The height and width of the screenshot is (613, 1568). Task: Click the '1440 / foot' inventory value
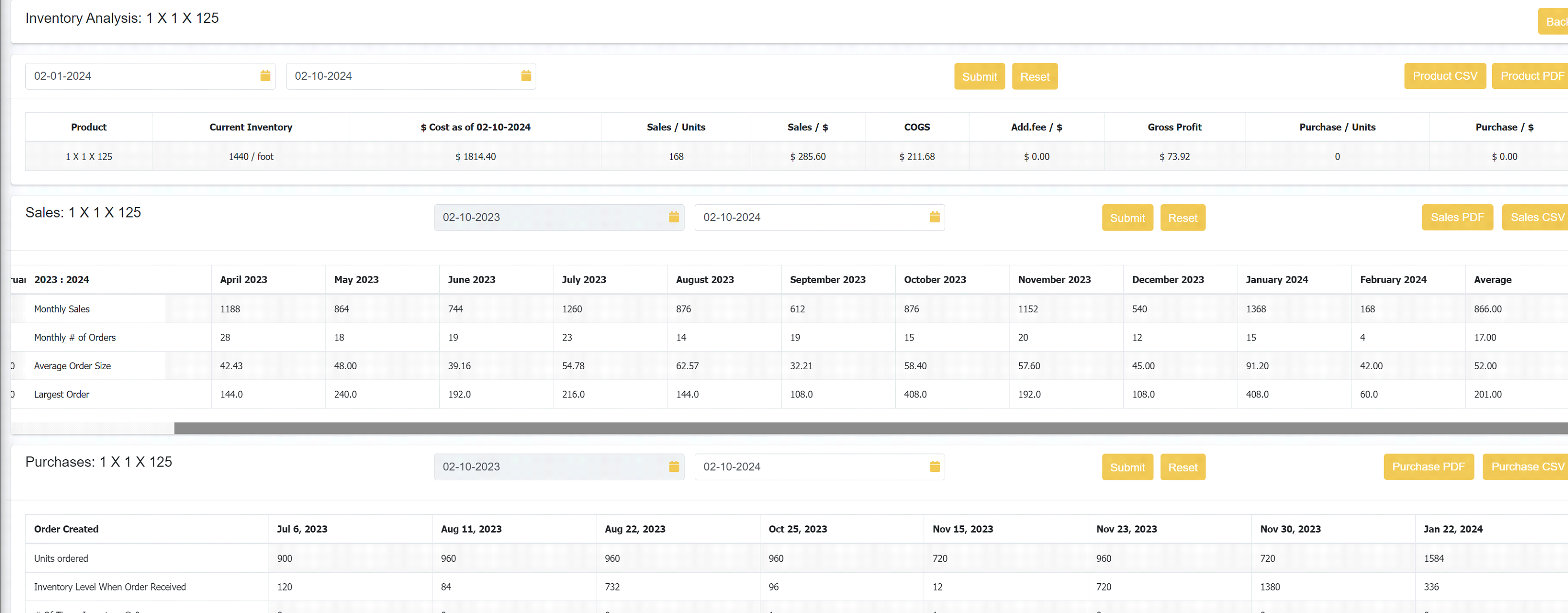(x=251, y=157)
